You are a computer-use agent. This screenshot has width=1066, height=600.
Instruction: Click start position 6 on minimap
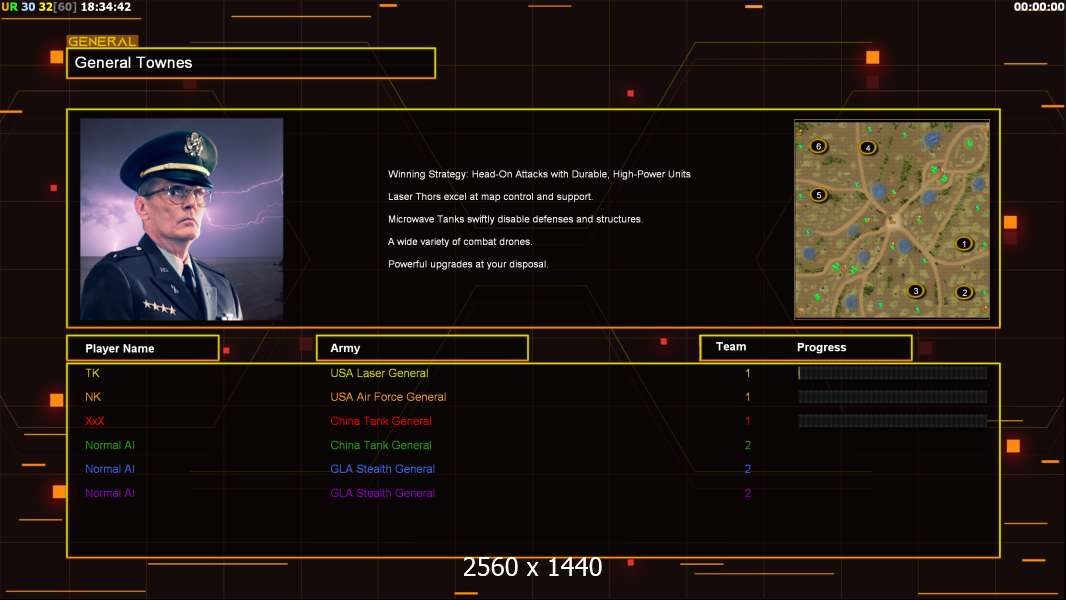[819, 146]
